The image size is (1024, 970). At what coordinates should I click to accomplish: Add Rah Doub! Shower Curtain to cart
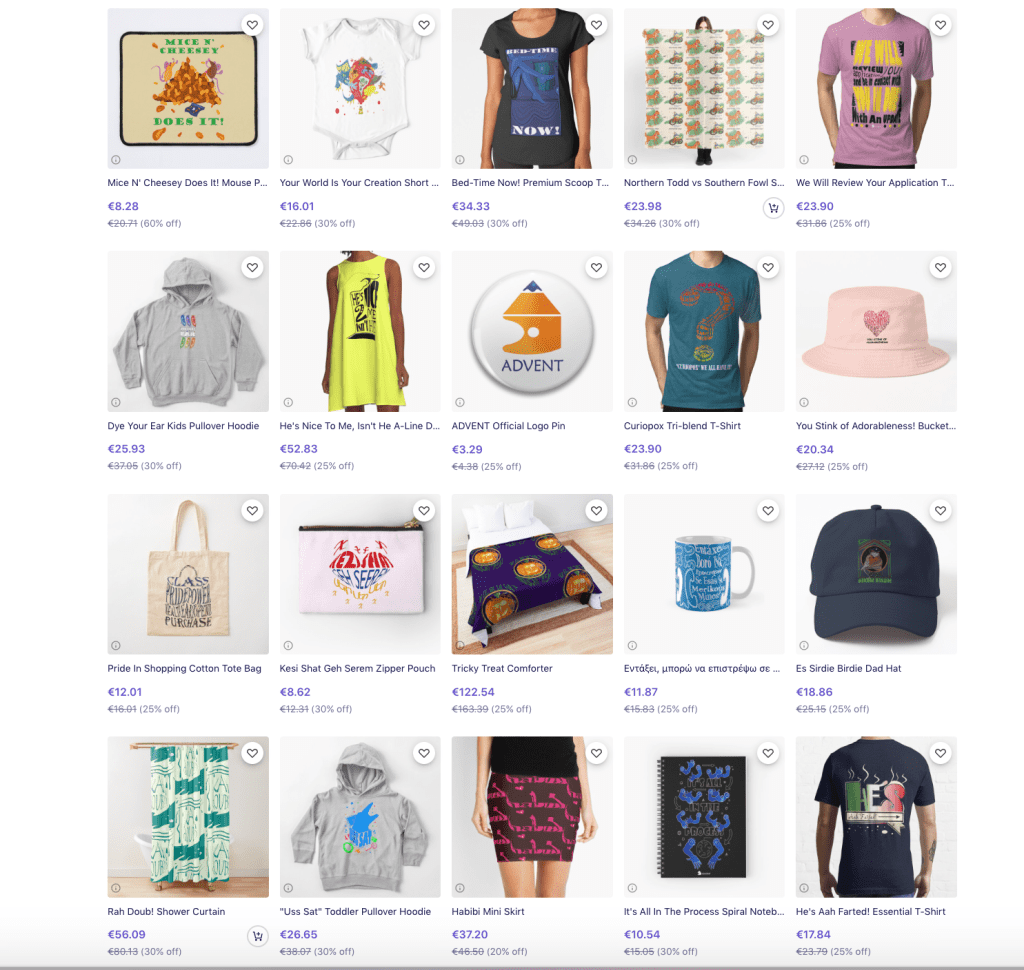point(257,936)
